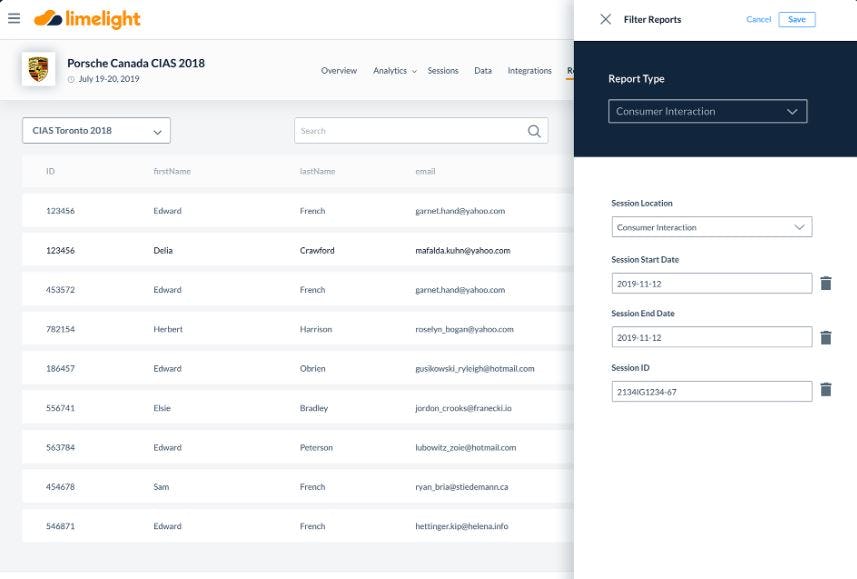Close the Filter Reports panel
This screenshot has width=857, height=579.
tap(604, 19)
